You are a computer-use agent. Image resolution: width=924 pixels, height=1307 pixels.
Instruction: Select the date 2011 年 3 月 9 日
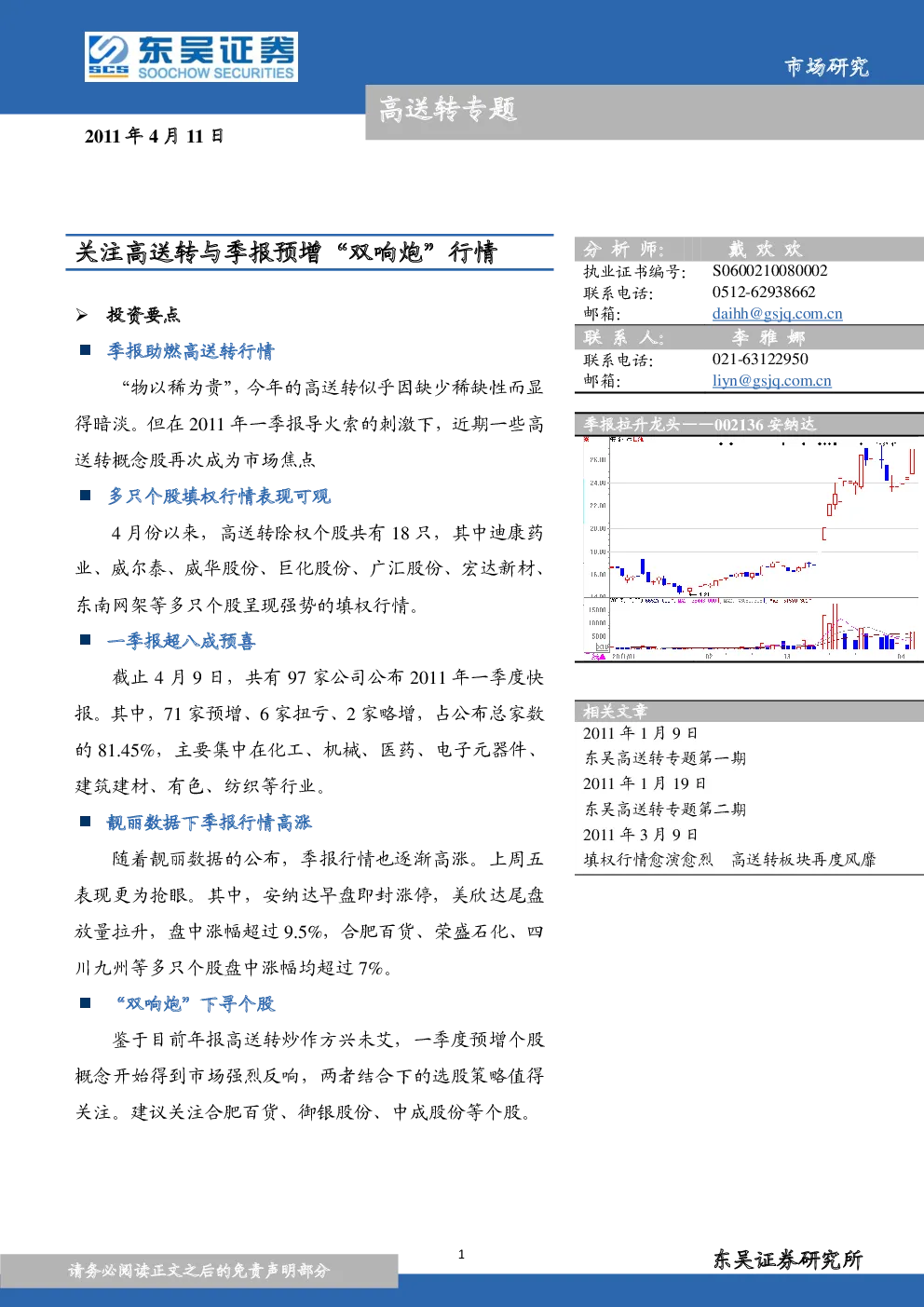pos(640,835)
